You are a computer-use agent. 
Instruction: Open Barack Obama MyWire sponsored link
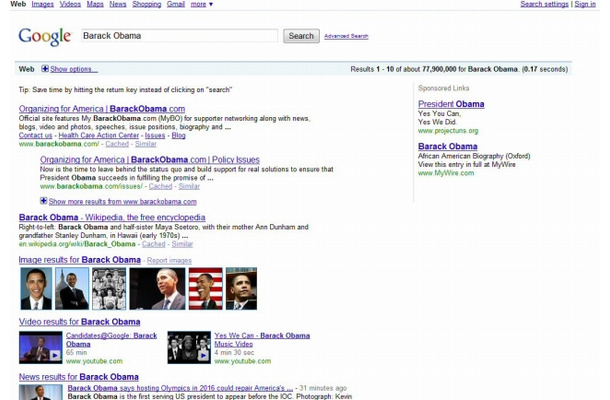[x=447, y=147]
